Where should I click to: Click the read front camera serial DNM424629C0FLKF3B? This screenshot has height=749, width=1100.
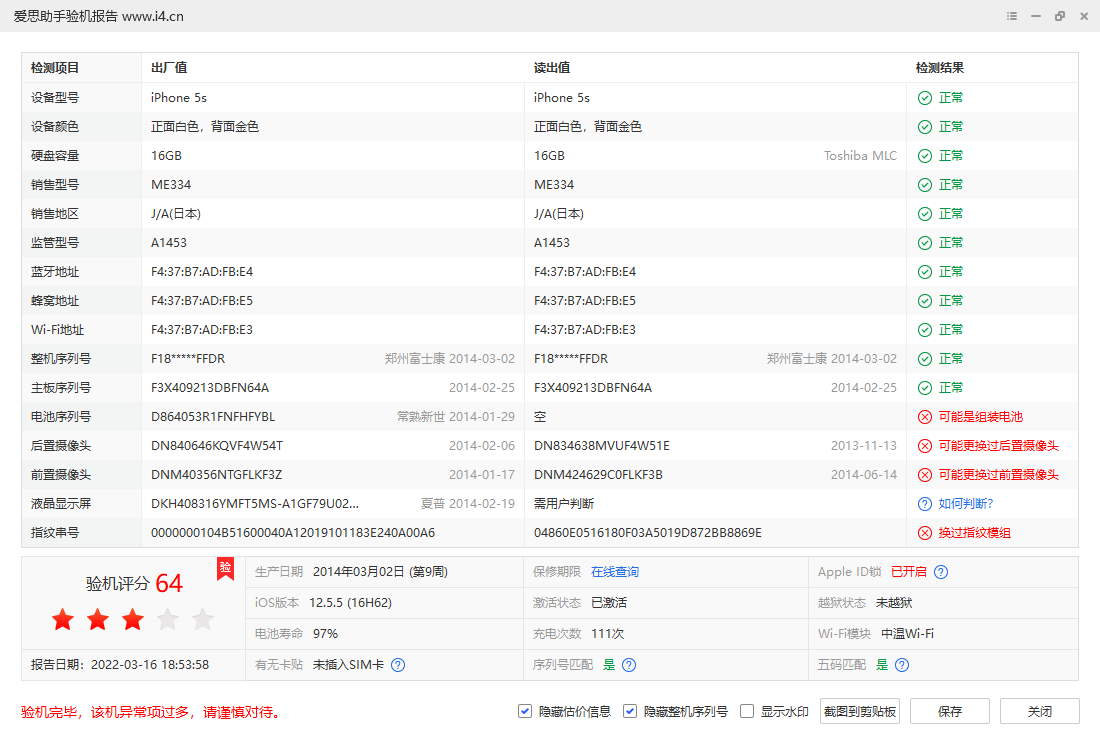pyautogui.click(x=598, y=475)
